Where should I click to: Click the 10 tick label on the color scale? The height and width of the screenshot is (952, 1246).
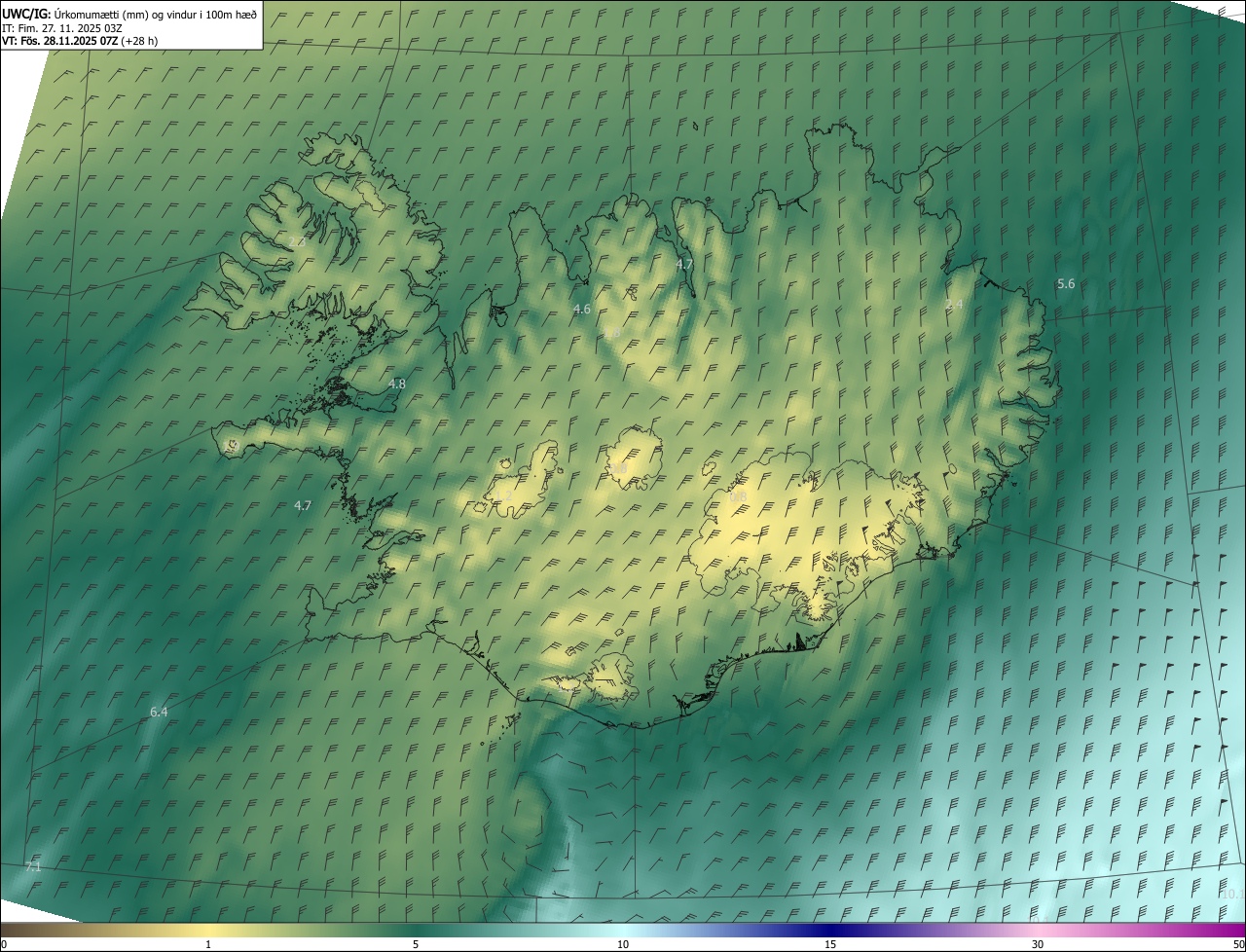(623, 944)
